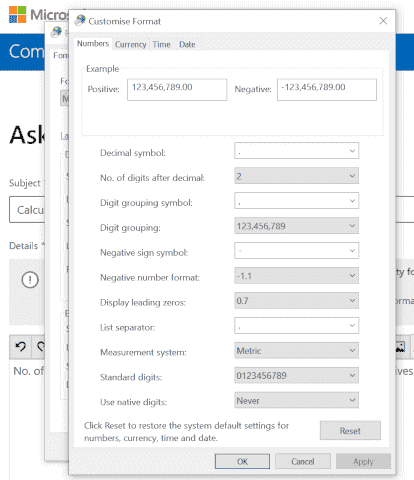
Task: Switch to the Date tab
Action: click(x=187, y=45)
